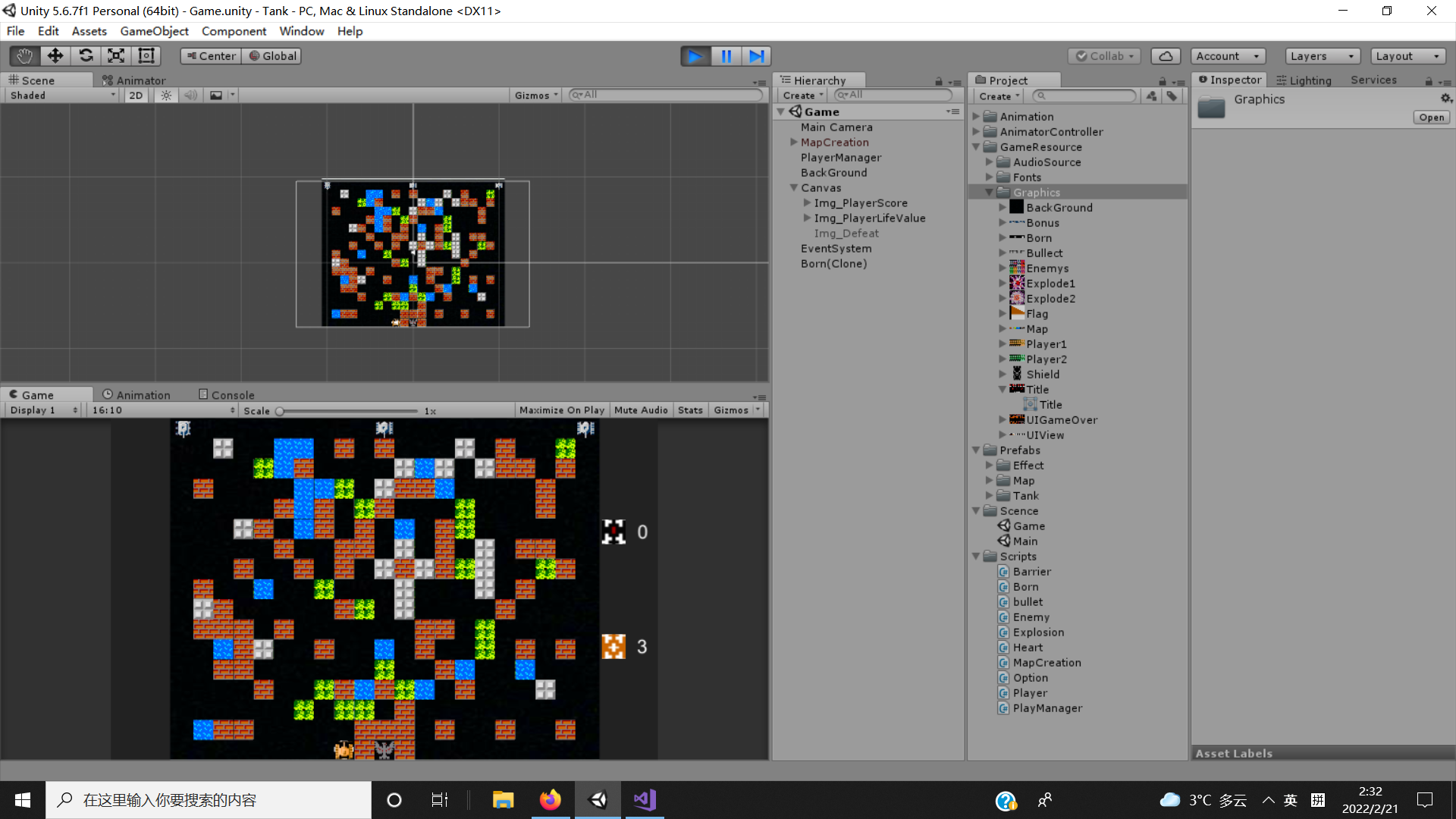Select the MapCreation script
1456x819 pixels.
[1046, 662]
